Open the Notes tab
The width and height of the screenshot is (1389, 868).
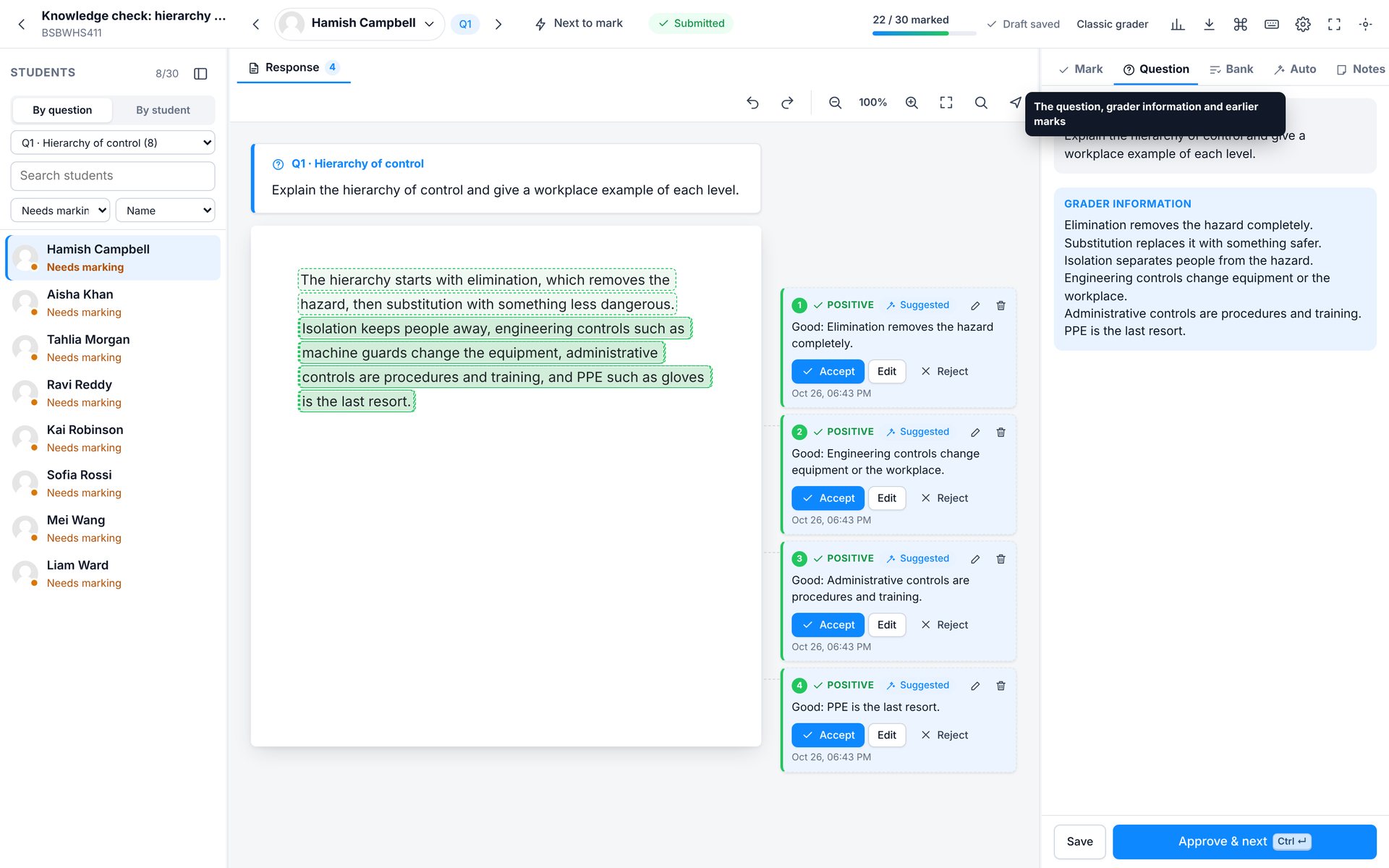click(x=1360, y=69)
